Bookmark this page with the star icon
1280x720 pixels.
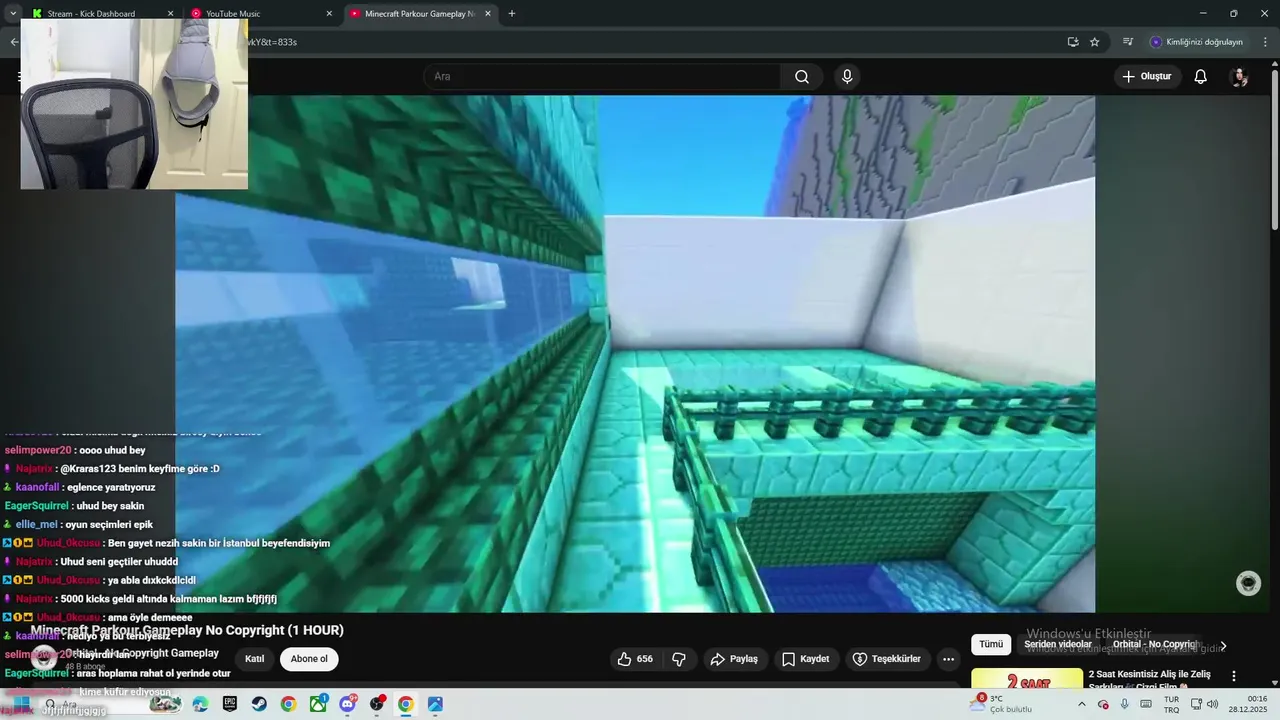pyautogui.click(x=1095, y=42)
